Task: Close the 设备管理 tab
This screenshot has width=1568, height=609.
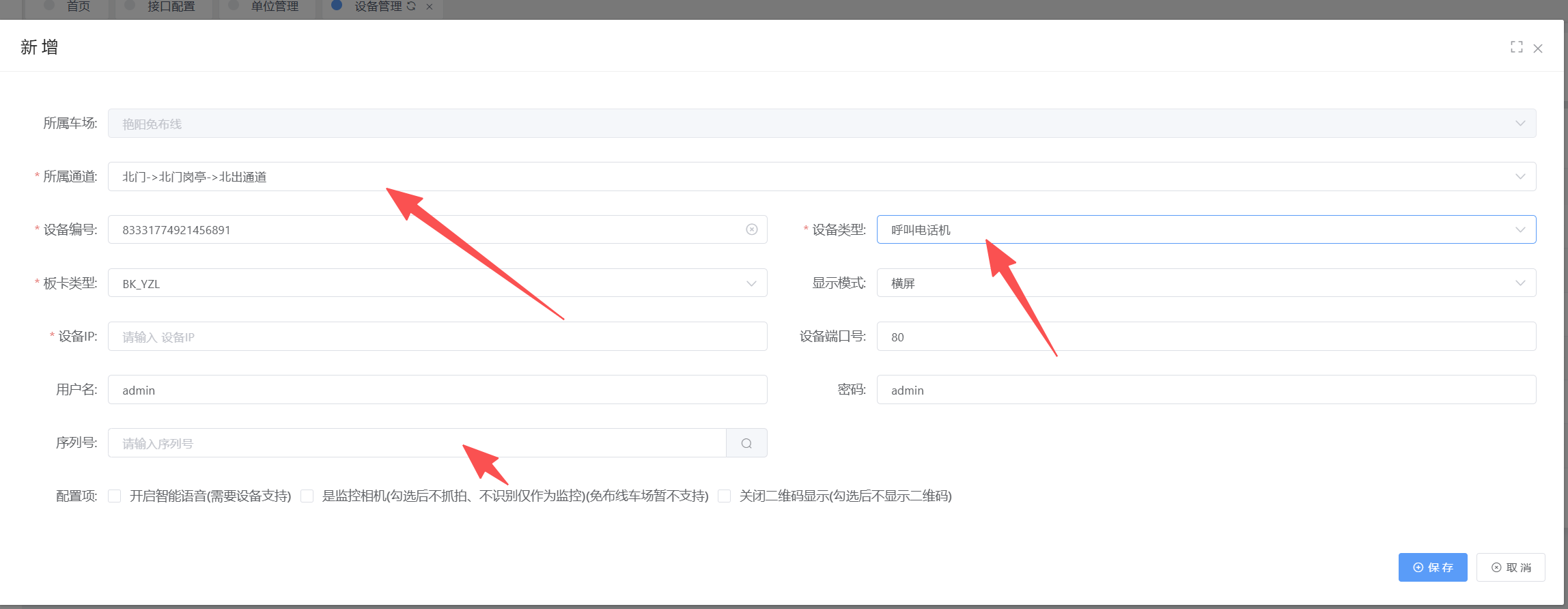Action: point(430,7)
